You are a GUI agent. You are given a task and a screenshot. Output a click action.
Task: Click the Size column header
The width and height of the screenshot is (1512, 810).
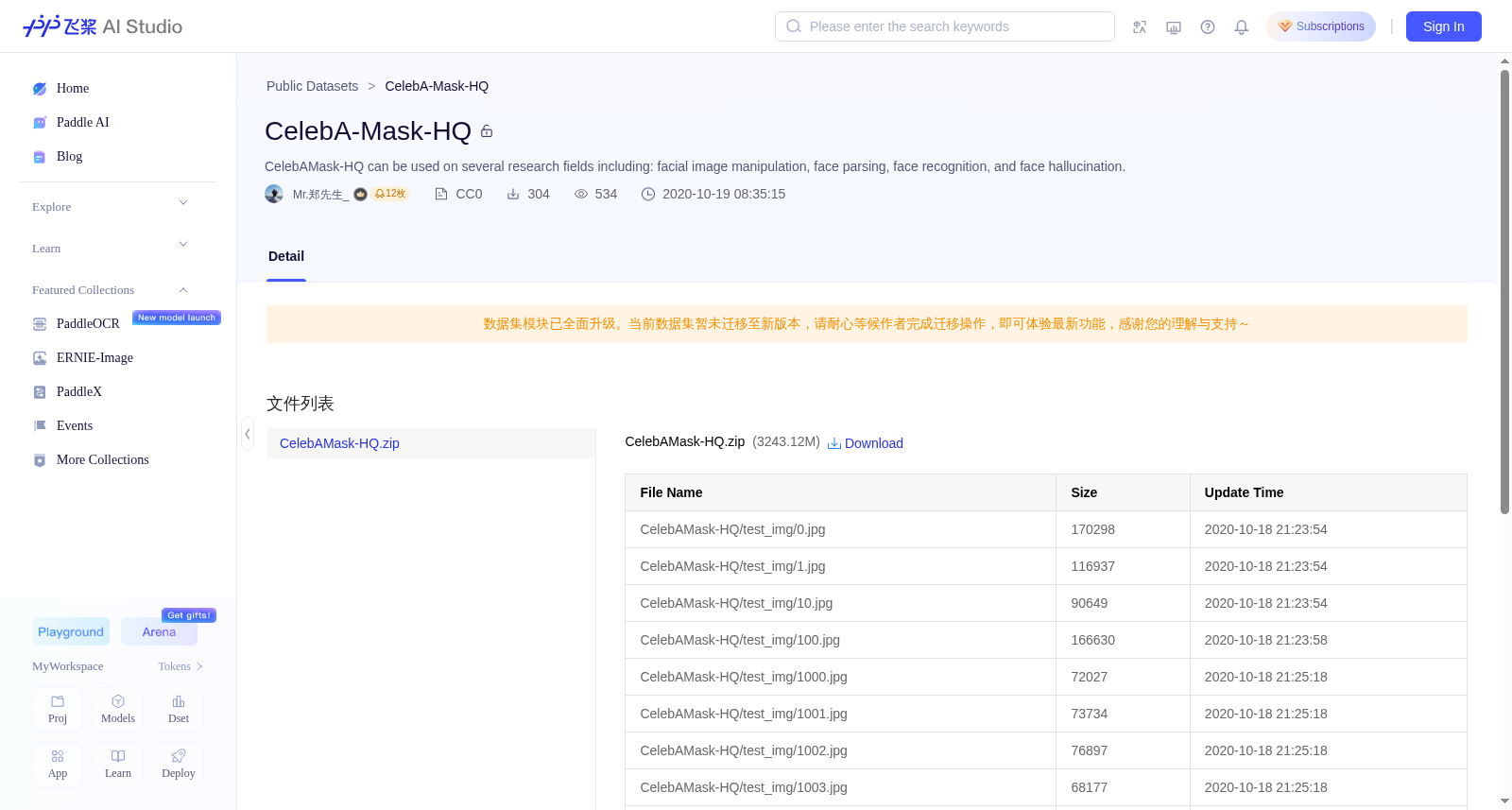[x=1123, y=492]
